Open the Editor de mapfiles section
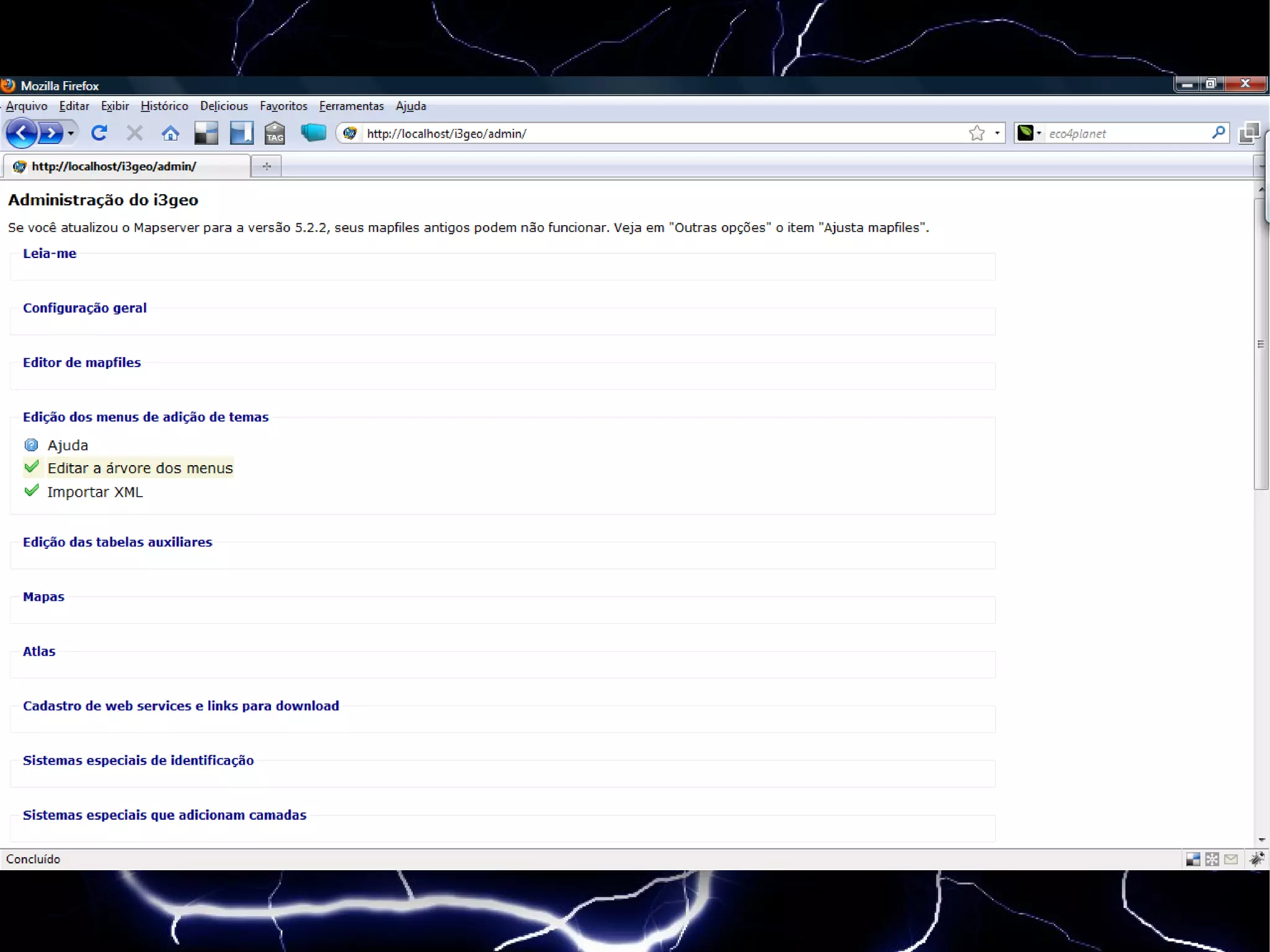This screenshot has width=1270, height=952. [x=81, y=362]
